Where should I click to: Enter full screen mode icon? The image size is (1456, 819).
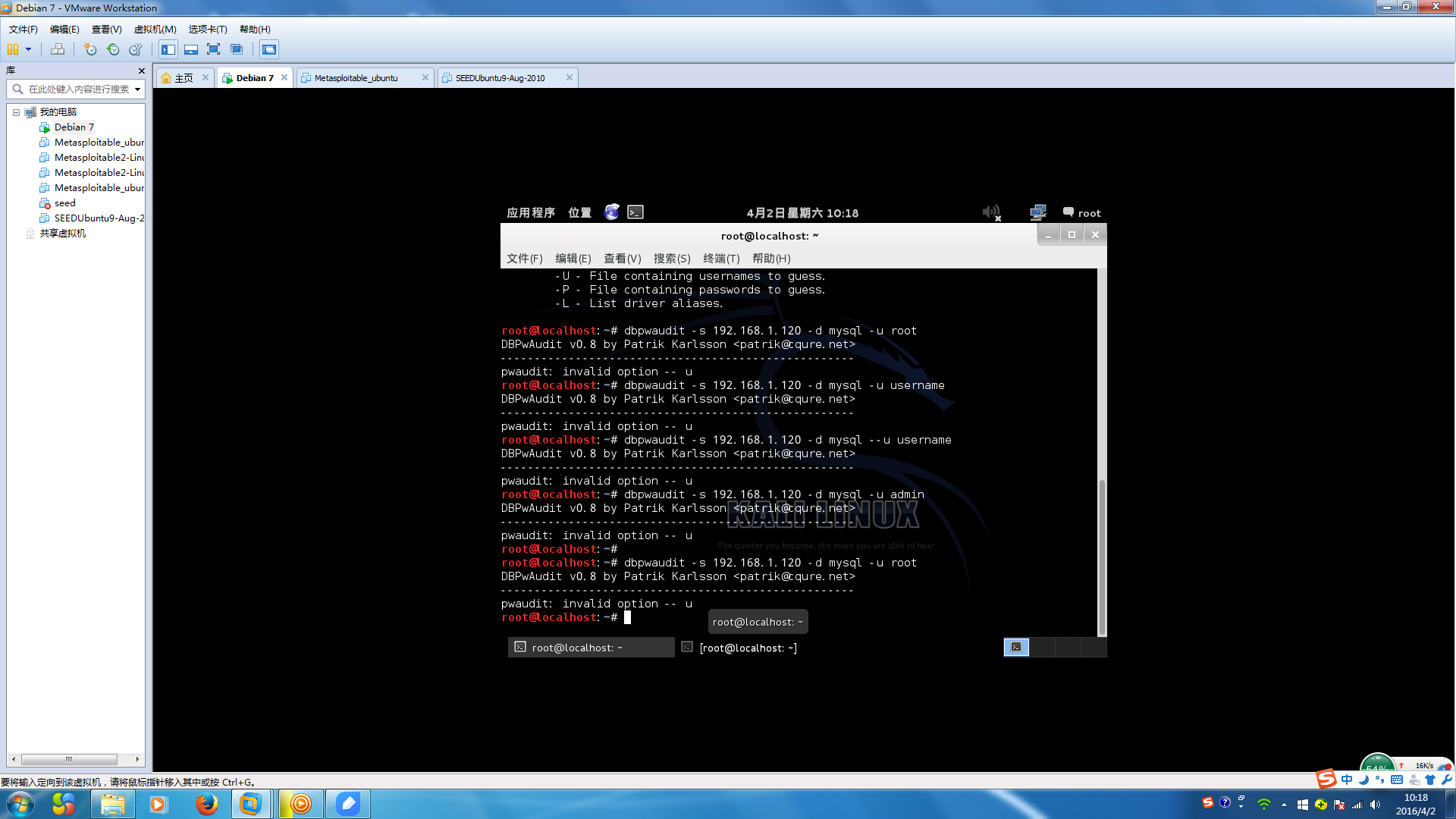coord(213,49)
